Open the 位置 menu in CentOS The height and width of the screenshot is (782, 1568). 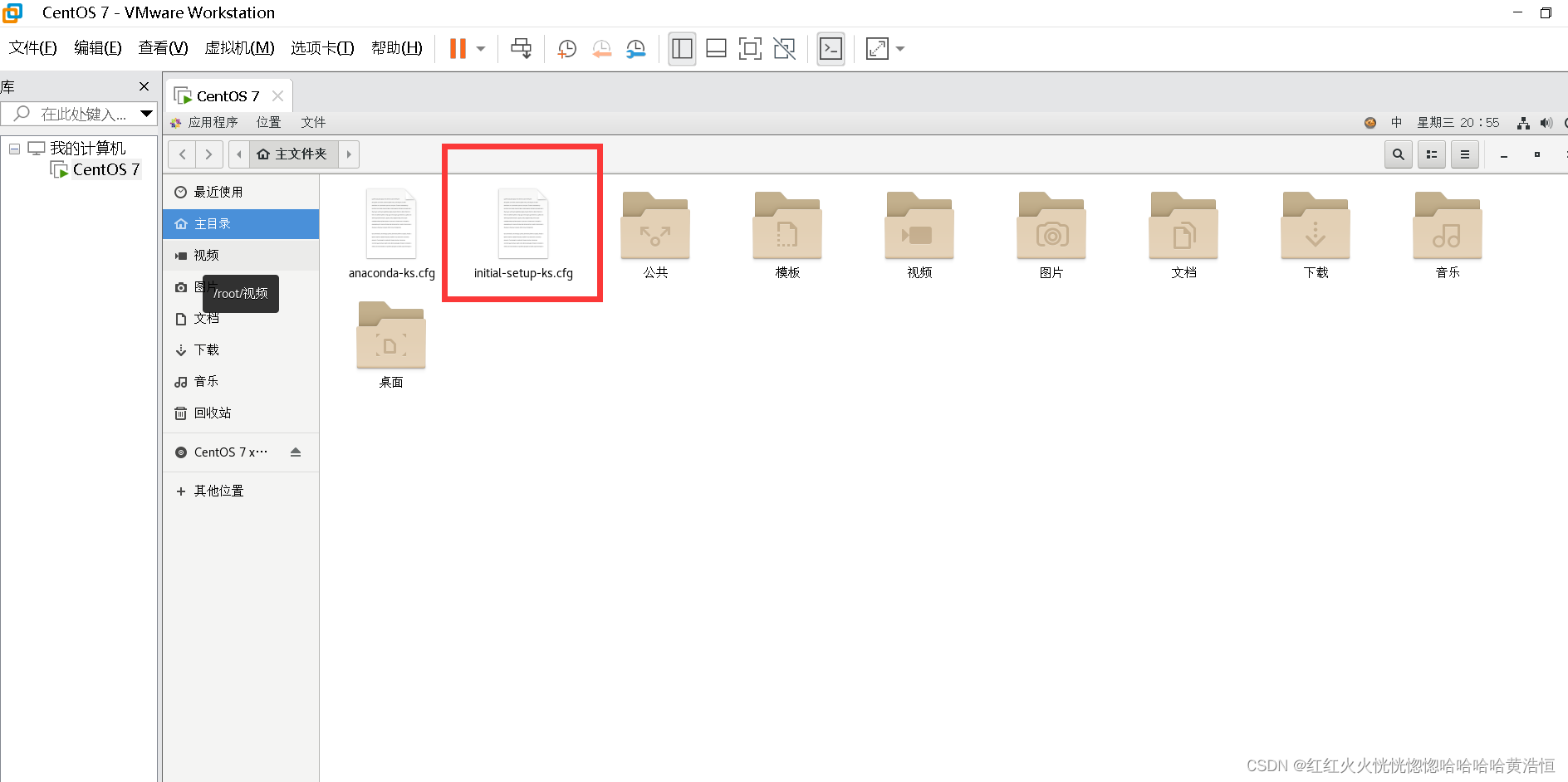[268, 122]
